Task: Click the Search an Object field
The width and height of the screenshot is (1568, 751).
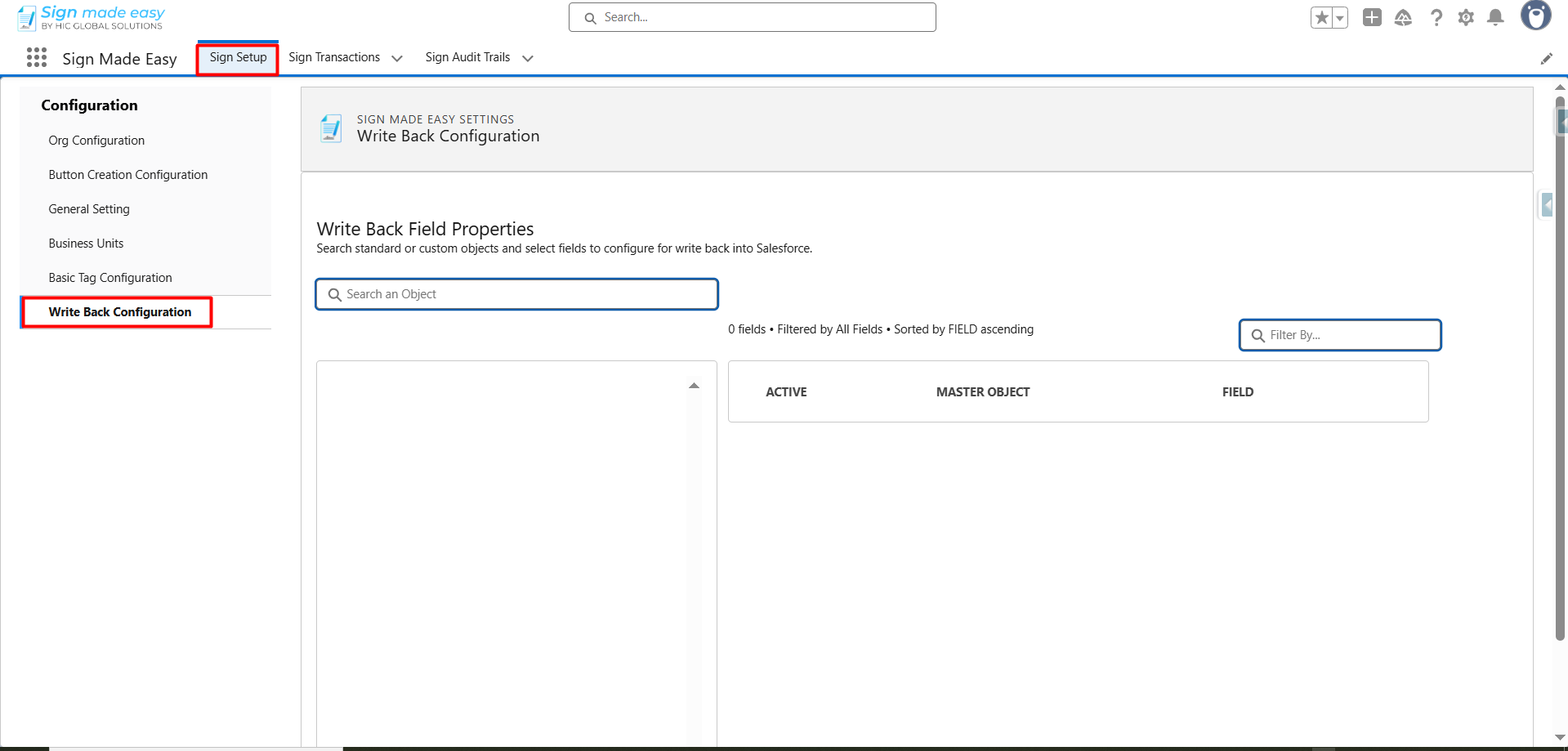Action: pyautogui.click(x=517, y=294)
